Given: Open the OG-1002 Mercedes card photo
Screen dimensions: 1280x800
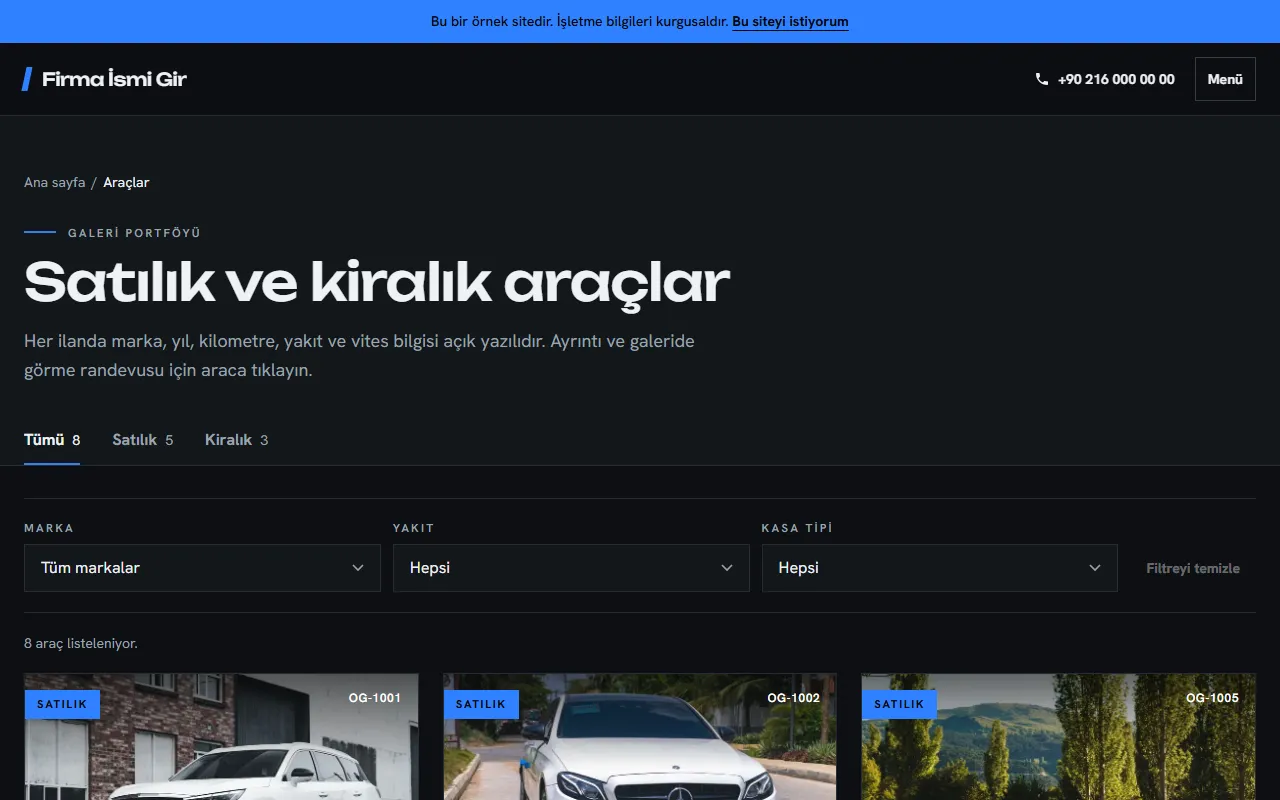Looking at the screenshot, I should (640, 737).
